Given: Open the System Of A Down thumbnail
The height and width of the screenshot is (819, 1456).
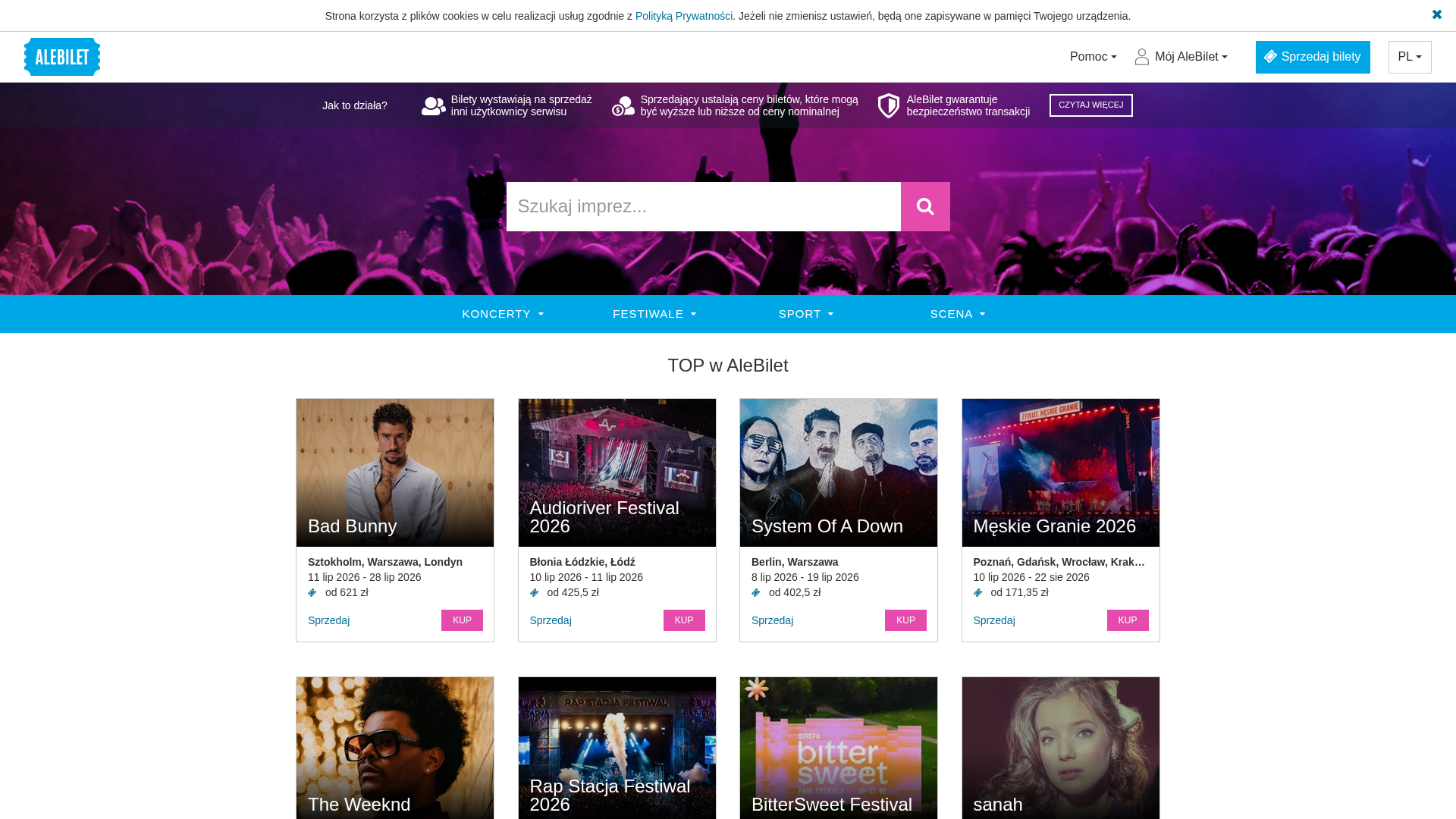Looking at the screenshot, I should point(839,472).
